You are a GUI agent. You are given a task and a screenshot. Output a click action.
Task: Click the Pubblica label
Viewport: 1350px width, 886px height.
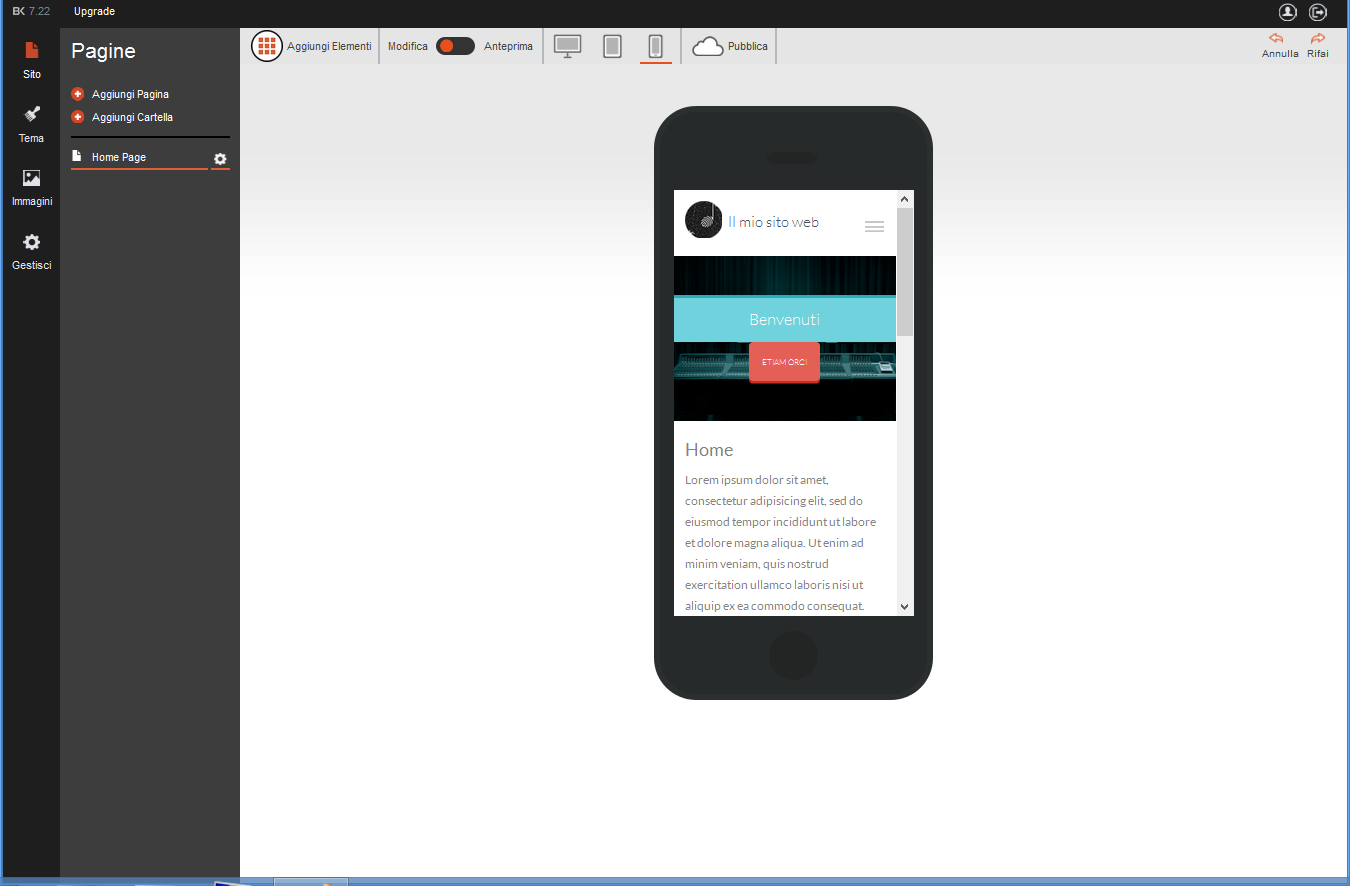pos(748,46)
